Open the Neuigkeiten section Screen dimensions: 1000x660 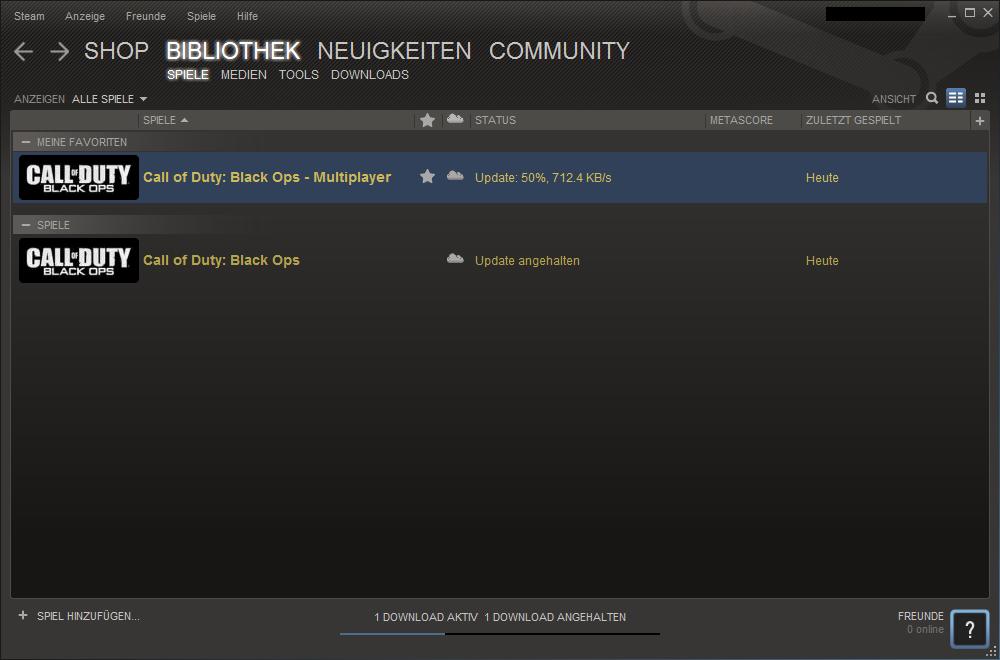click(x=395, y=51)
